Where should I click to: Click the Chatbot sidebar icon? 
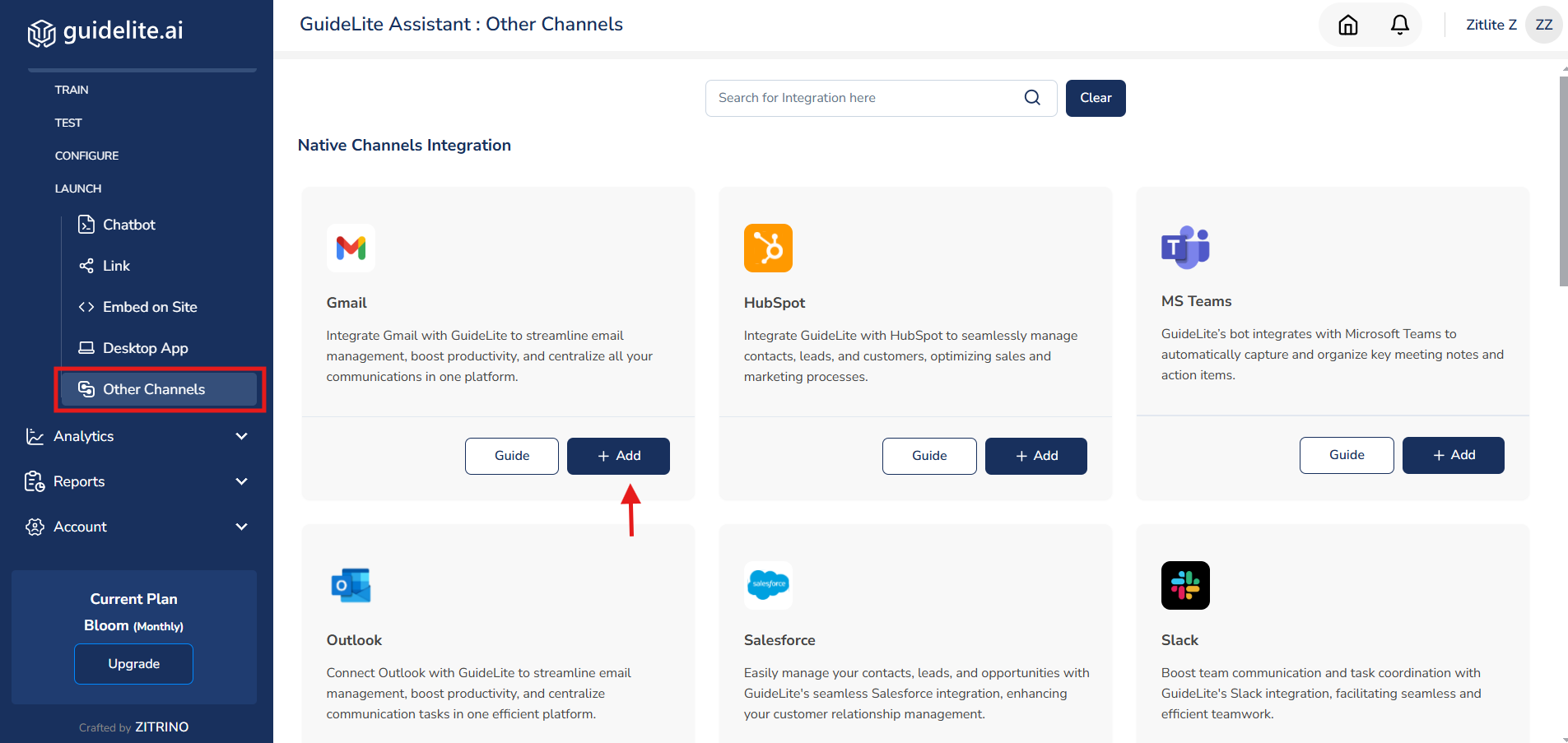coord(86,225)
